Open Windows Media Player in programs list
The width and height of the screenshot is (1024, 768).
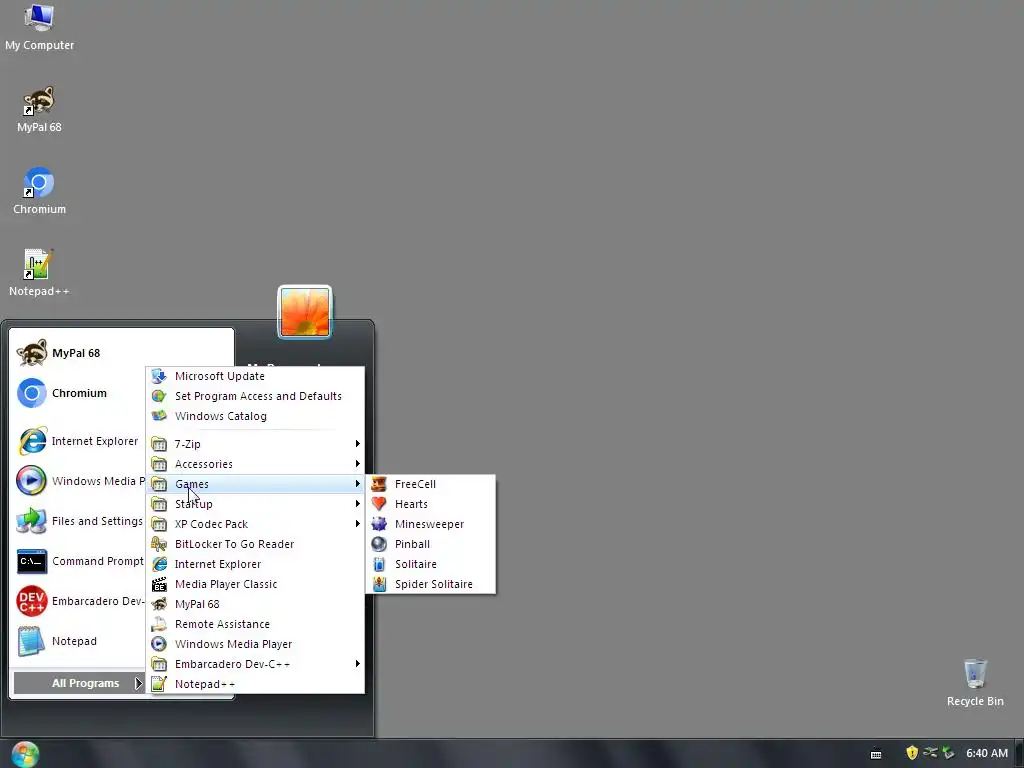(255, 645)
